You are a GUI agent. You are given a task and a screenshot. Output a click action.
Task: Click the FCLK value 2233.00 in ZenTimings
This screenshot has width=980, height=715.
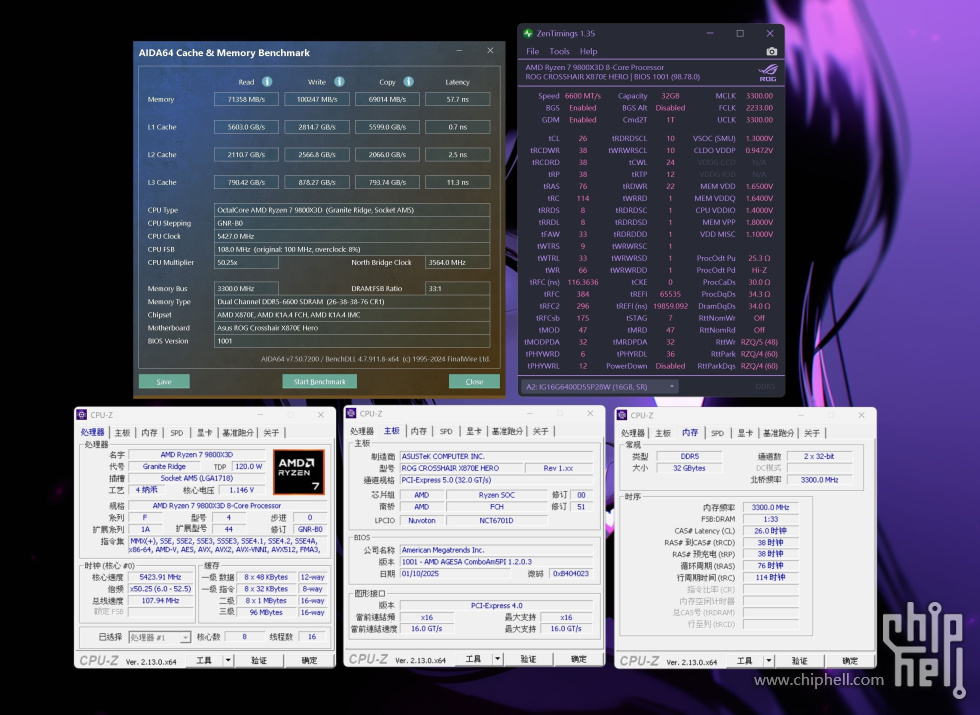pyautogui.click(x=759, y=108)
